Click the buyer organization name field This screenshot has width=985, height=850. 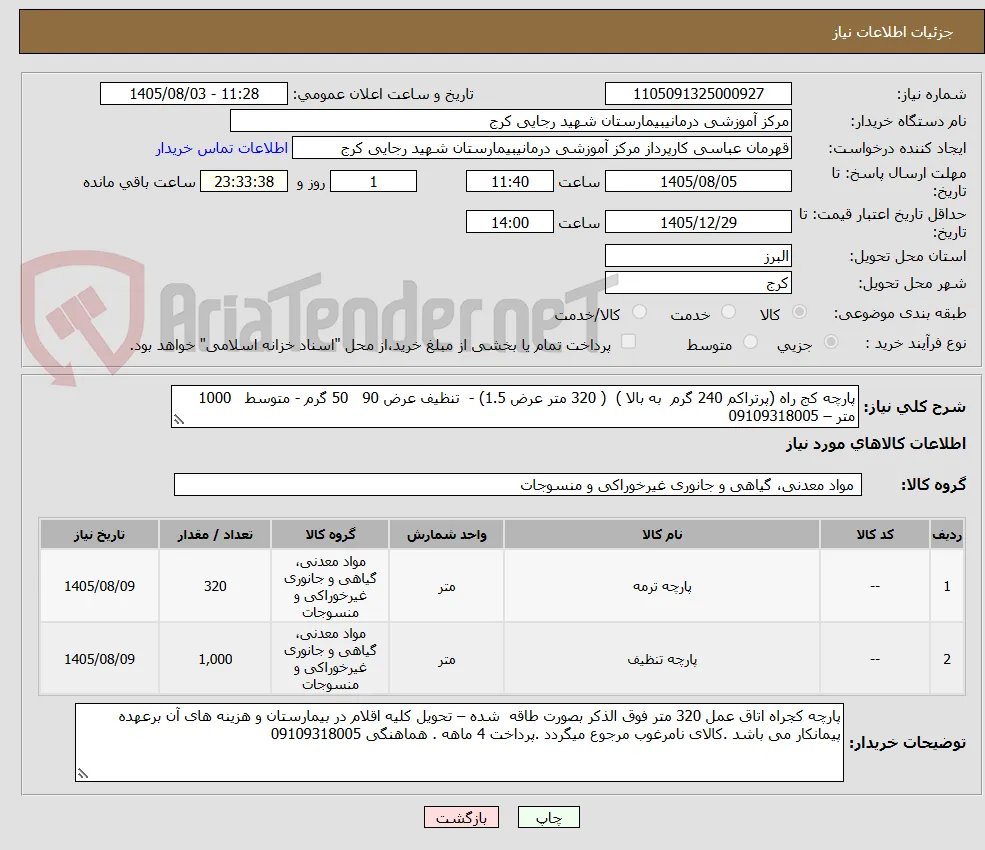(x=511, y=121)
